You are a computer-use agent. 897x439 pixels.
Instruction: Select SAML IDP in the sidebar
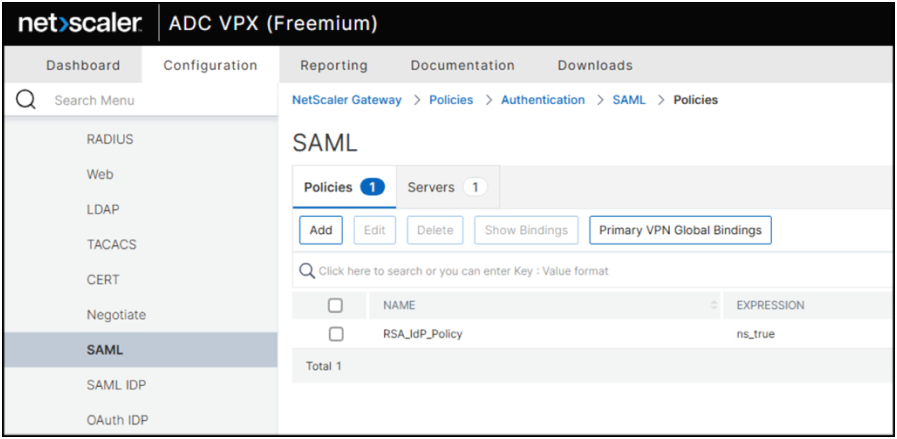coord(117,385)
